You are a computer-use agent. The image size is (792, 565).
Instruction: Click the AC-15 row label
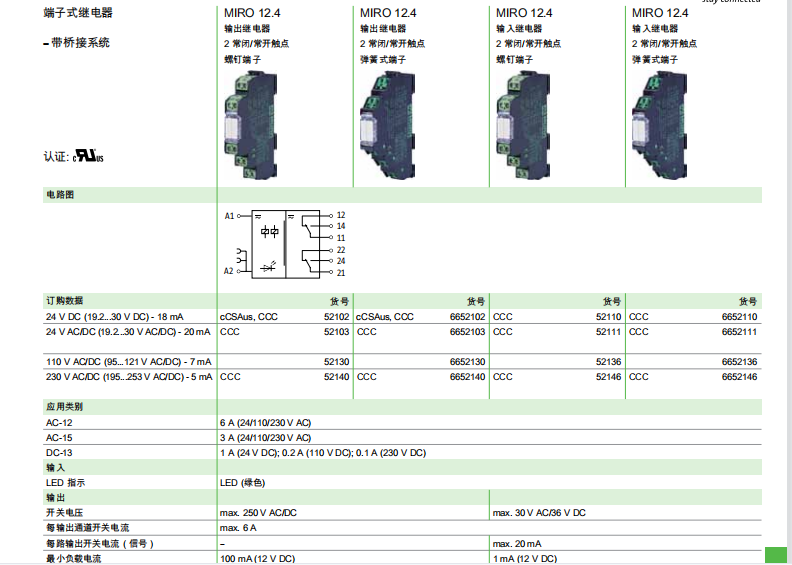(59, 438)
